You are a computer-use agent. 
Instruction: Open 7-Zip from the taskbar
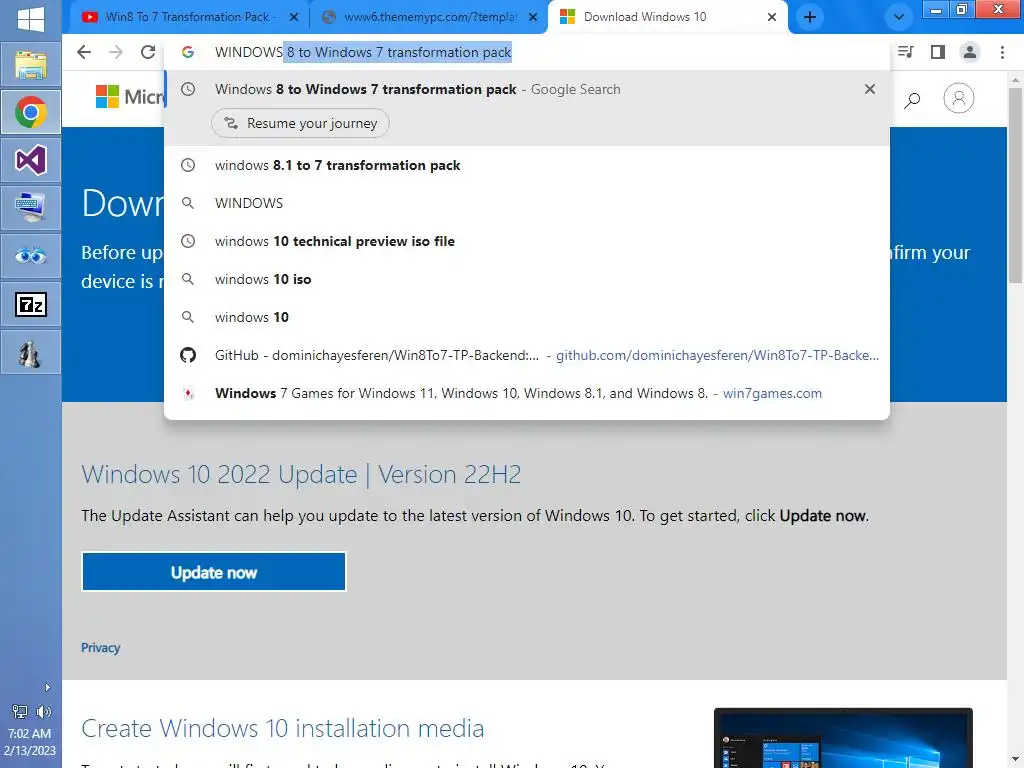point(31,304)
